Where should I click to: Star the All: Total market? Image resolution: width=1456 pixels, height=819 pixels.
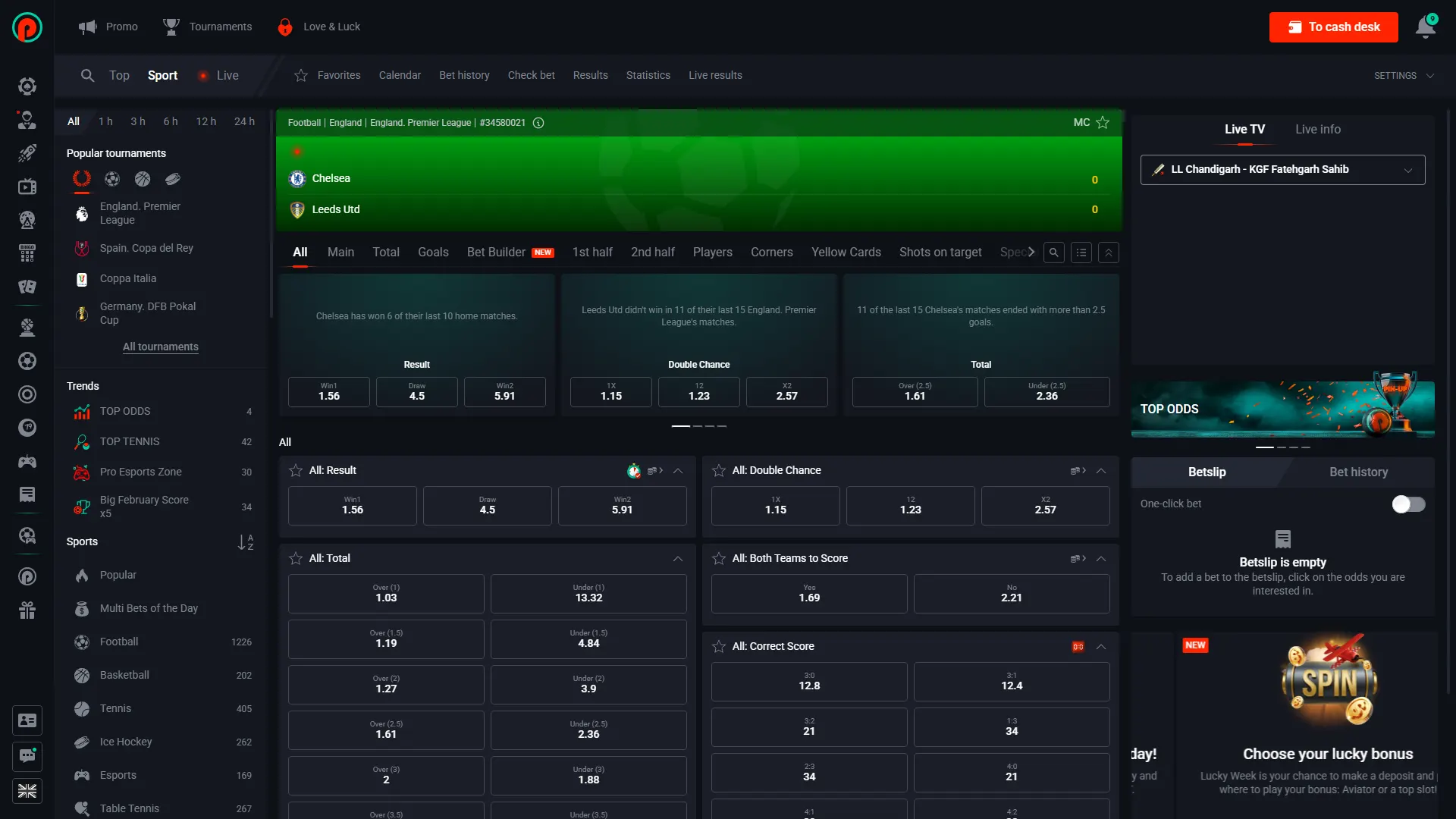(x=296, y=559)
